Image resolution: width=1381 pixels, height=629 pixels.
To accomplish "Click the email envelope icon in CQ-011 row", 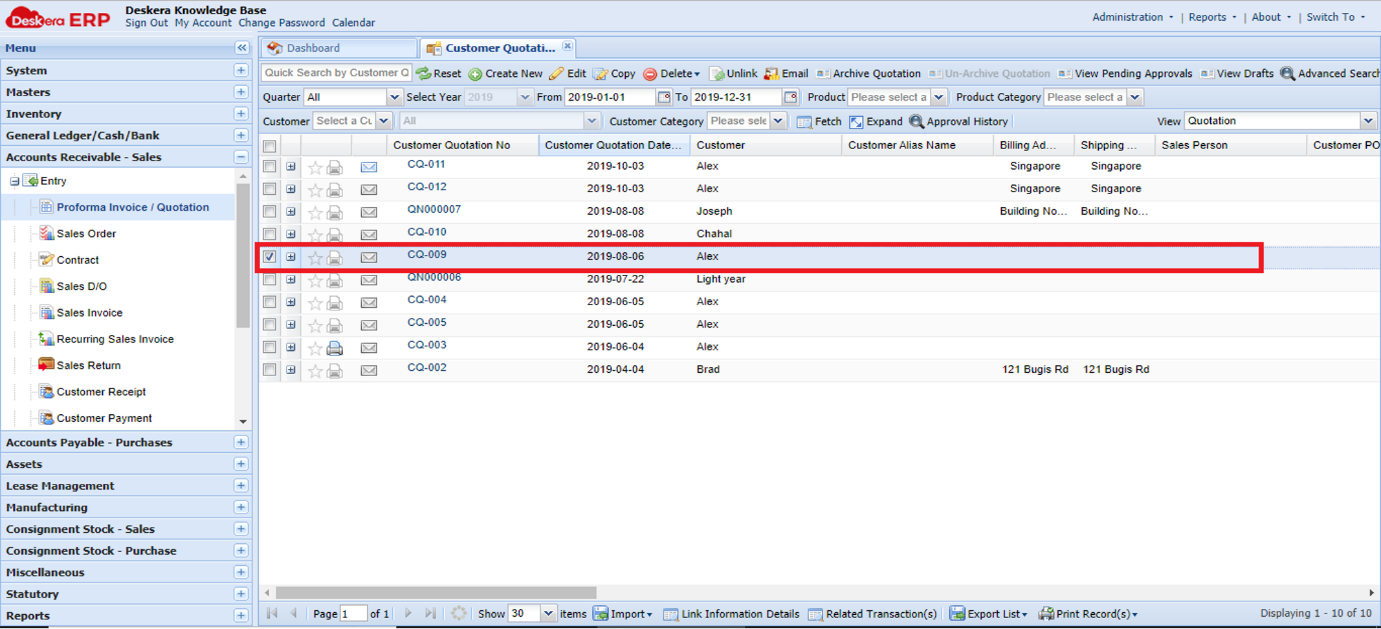I will [x=369, y=167].
